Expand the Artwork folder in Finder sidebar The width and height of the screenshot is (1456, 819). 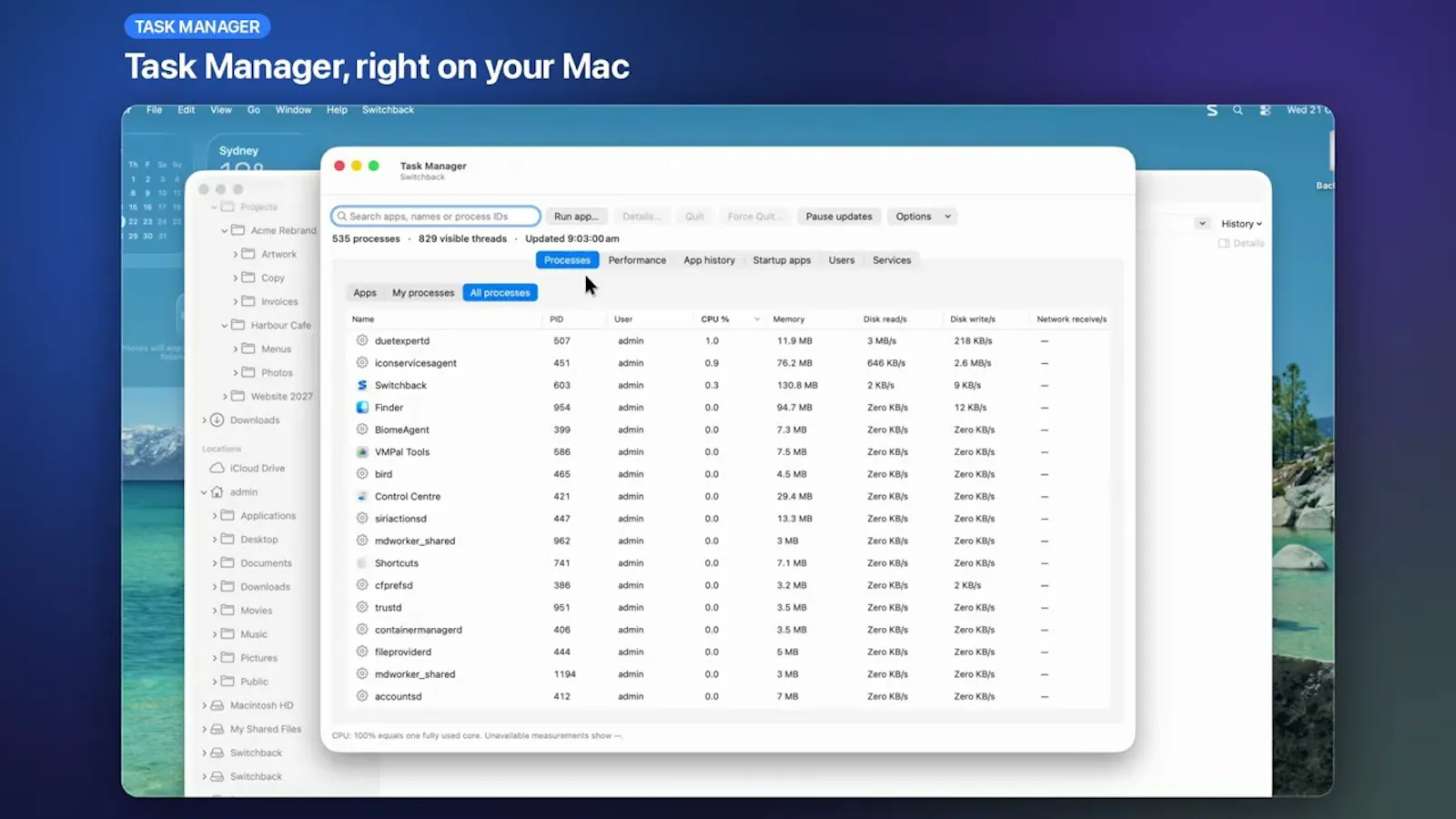point(235,255)
